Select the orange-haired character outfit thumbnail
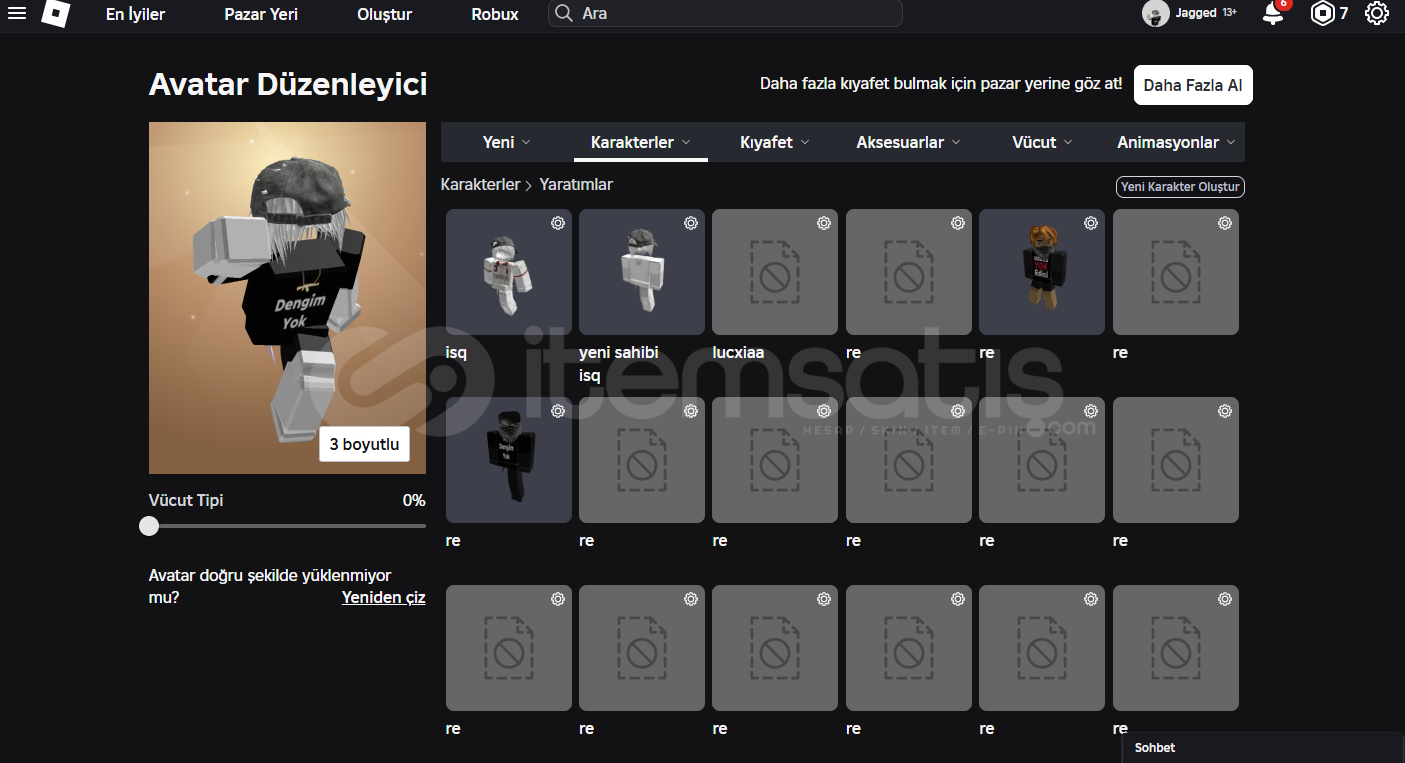Viewport: 1405px width, 763px height. 1042,272
